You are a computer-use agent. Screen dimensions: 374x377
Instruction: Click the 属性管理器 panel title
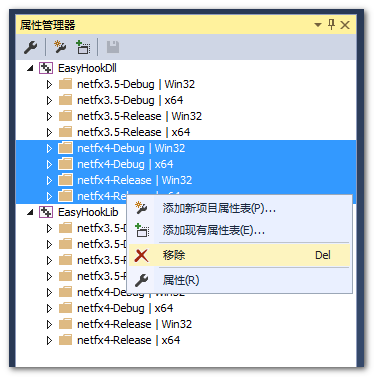[48, 25]
